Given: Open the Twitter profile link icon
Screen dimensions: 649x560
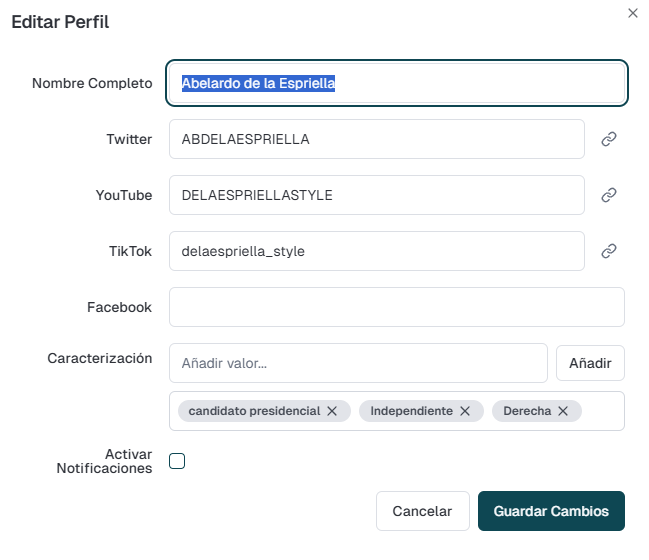Looking at the screenshot, I should tap(608, 139).
